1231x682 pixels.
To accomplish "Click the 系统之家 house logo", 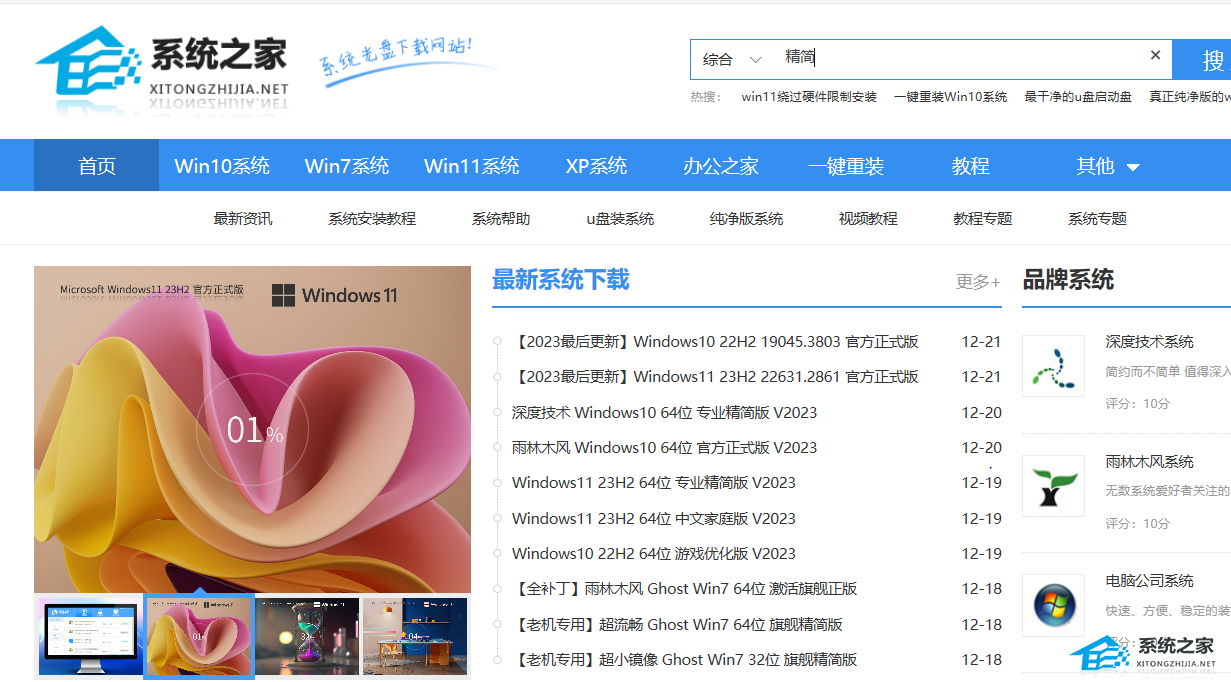I will (x=162, y=68).
